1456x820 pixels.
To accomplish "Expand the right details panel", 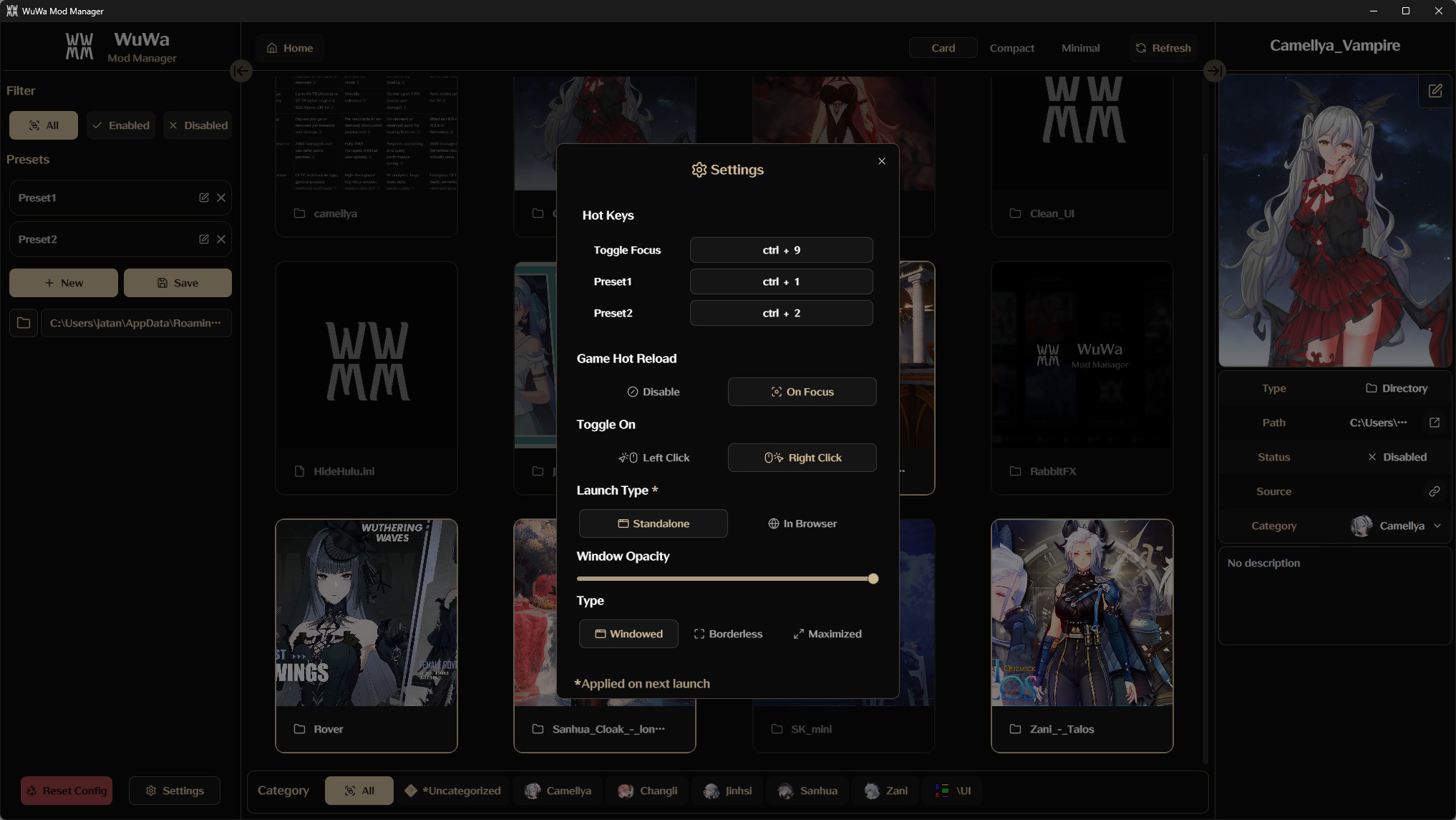I will 1213,71.
